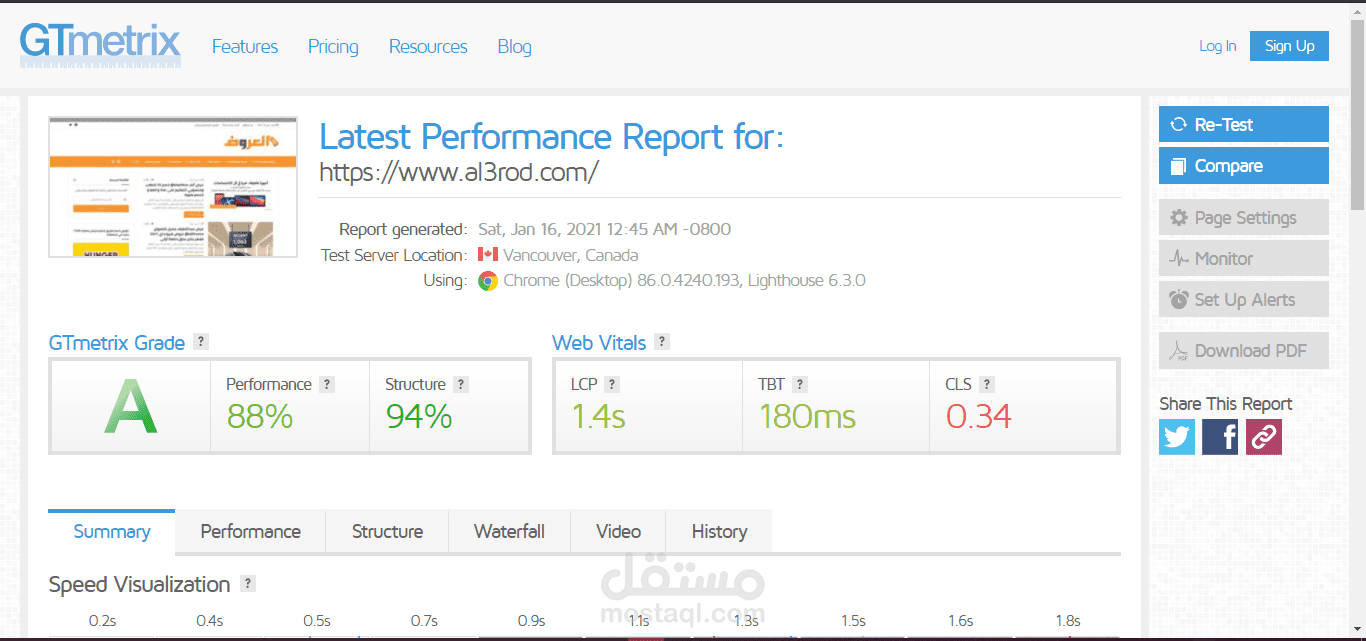Viewport: 1366px width, 641px height.
Task: Open help for GTmetrix Grade question mark
Action: pyautogui.click(x=201, y=342)
